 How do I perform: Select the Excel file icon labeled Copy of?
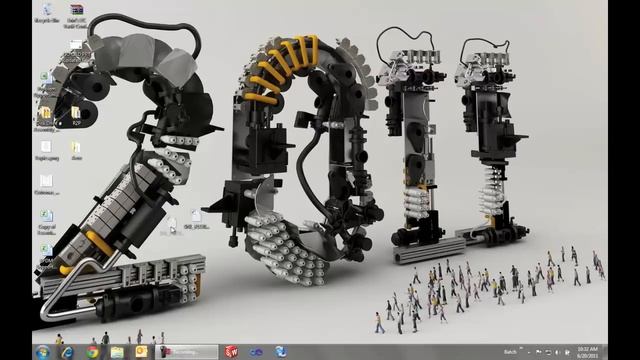47,222
